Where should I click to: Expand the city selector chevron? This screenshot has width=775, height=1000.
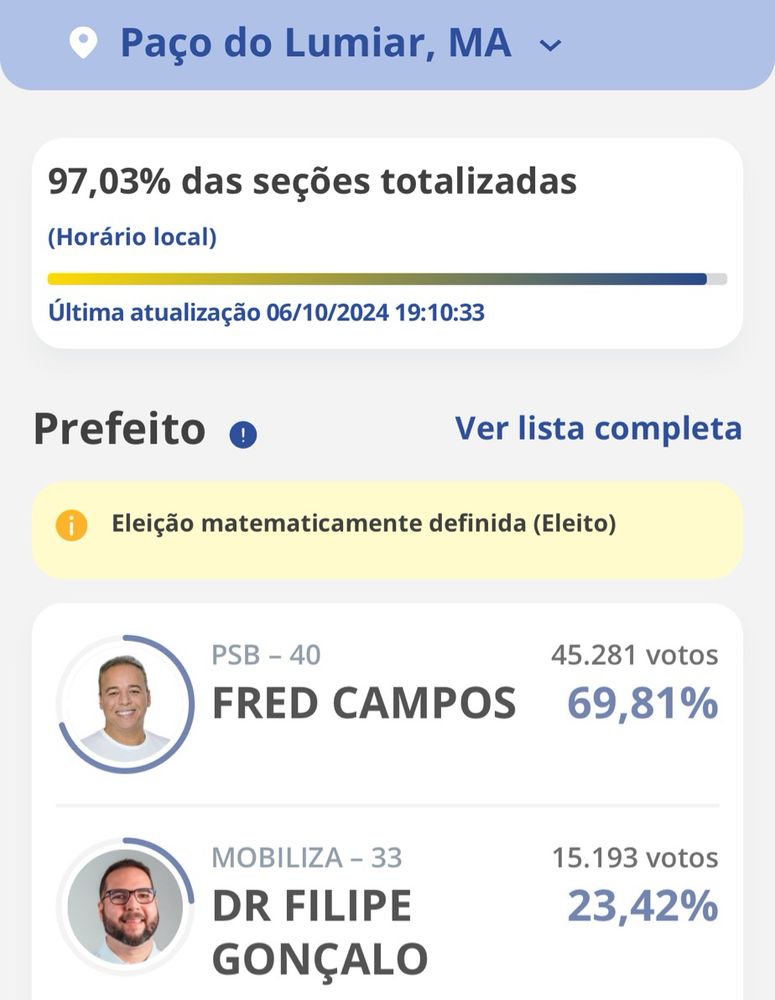point(550,45)
